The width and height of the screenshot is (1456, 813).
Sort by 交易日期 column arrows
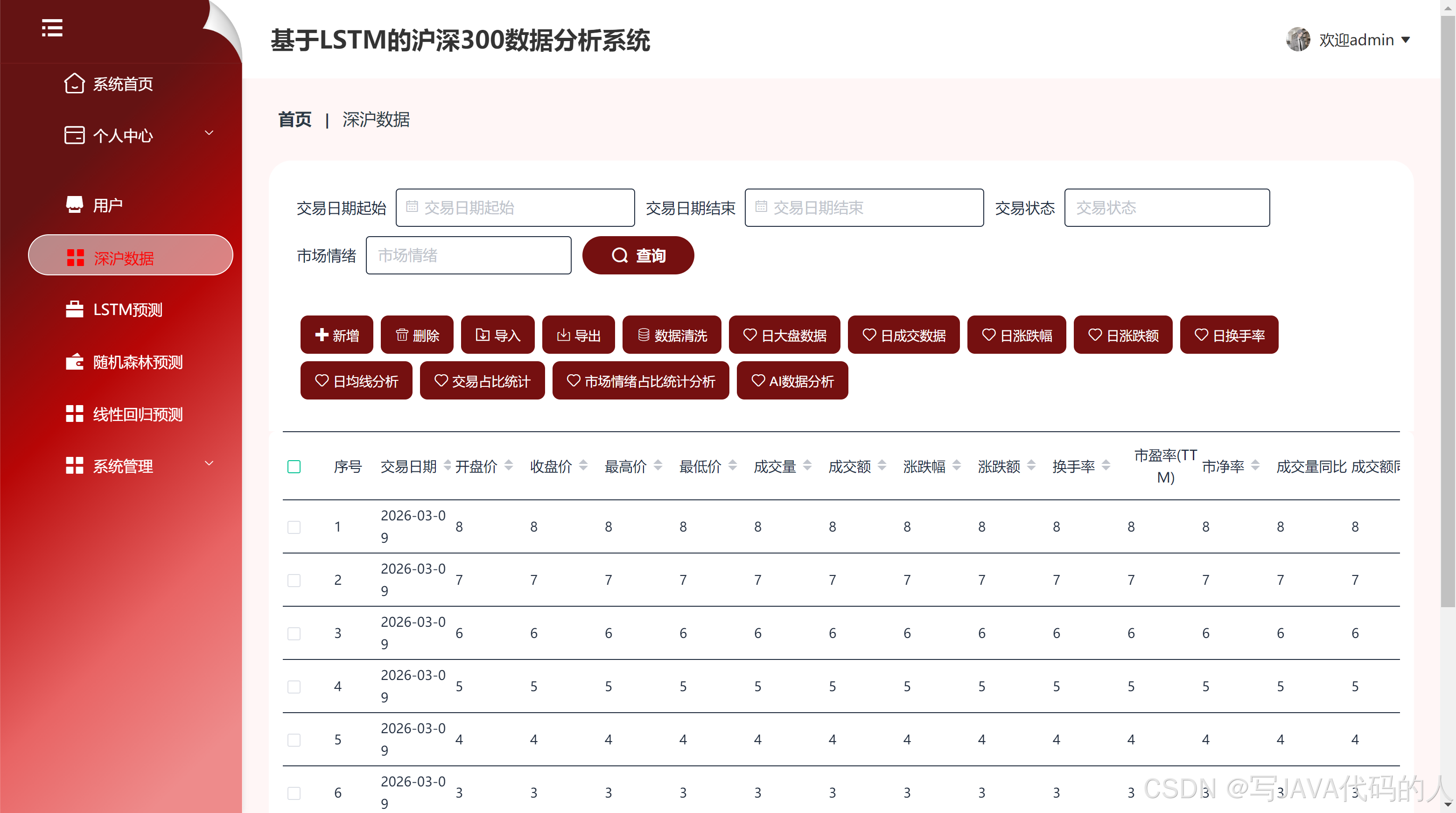point(447,465)
